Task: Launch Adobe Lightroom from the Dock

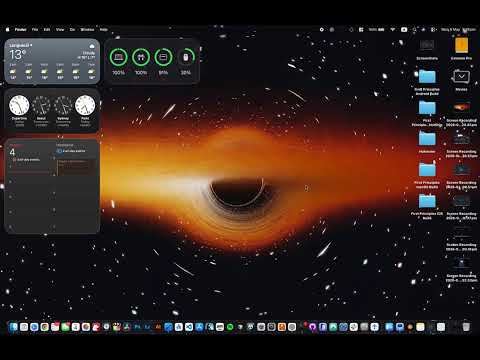Action: click(x=148, y=327)
